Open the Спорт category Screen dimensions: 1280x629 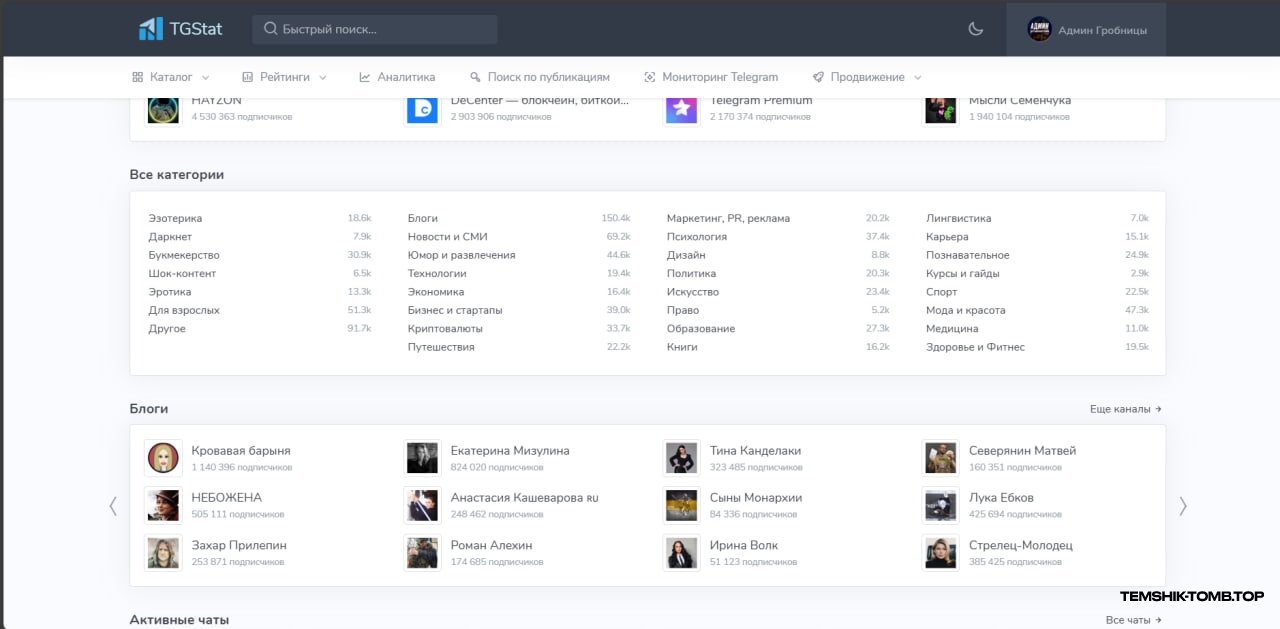pos(941,292)
